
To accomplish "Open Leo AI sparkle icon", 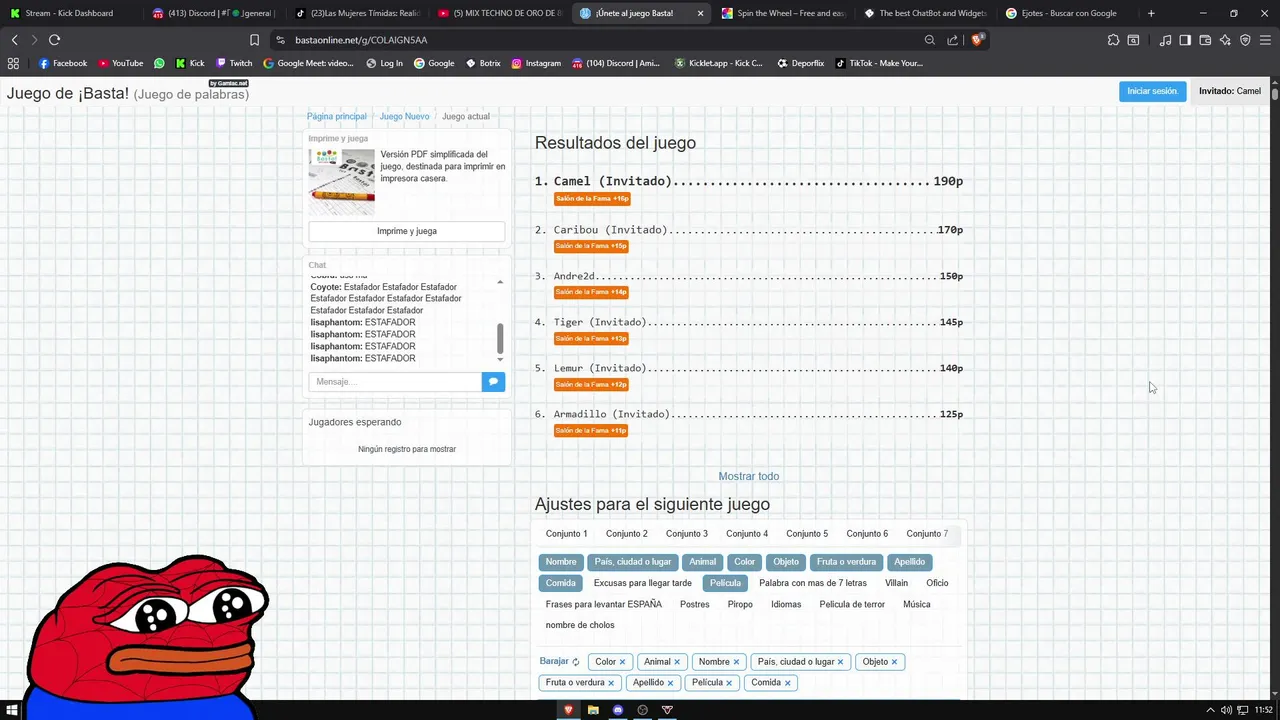I will click(x=1225, y=40).
